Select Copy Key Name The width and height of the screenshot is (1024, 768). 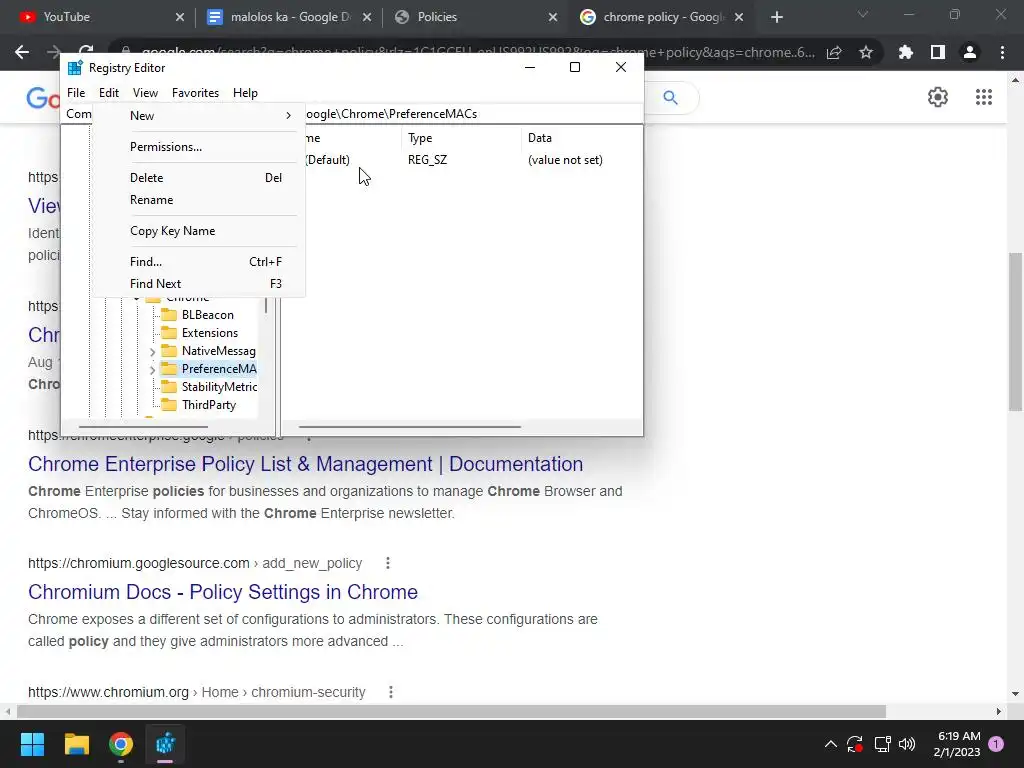[199, 231]
